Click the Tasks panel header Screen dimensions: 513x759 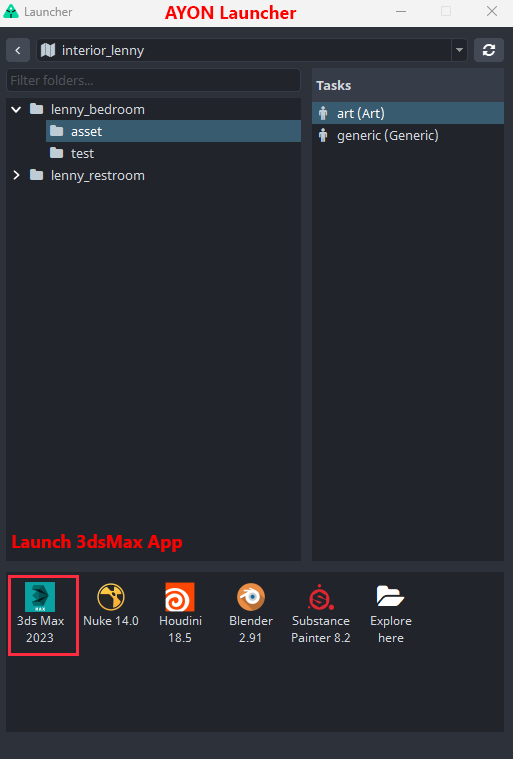click(408, 85)
